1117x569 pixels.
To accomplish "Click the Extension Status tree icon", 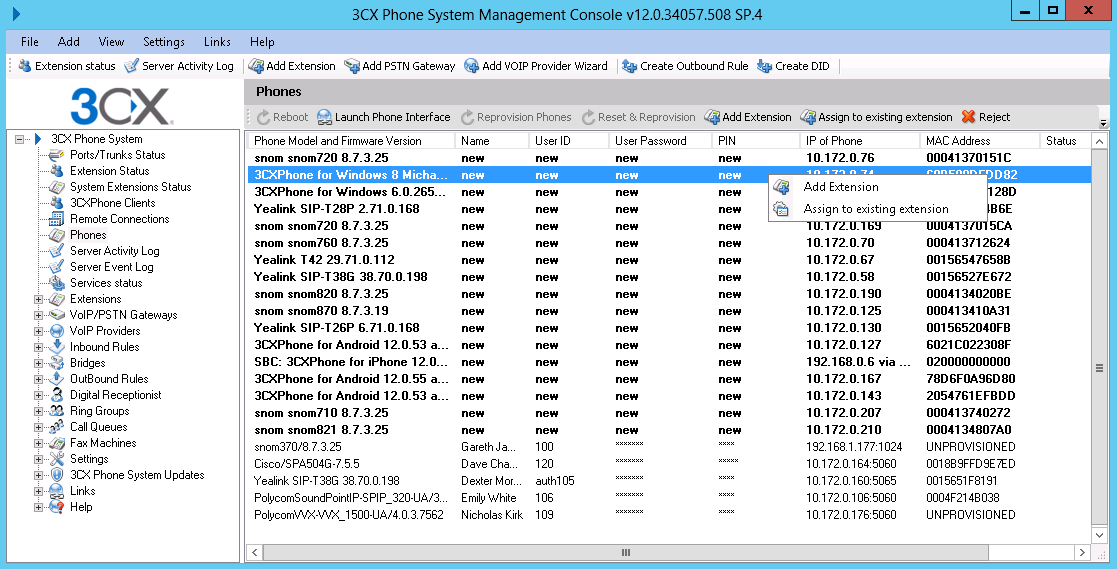I will coord(57,171).
